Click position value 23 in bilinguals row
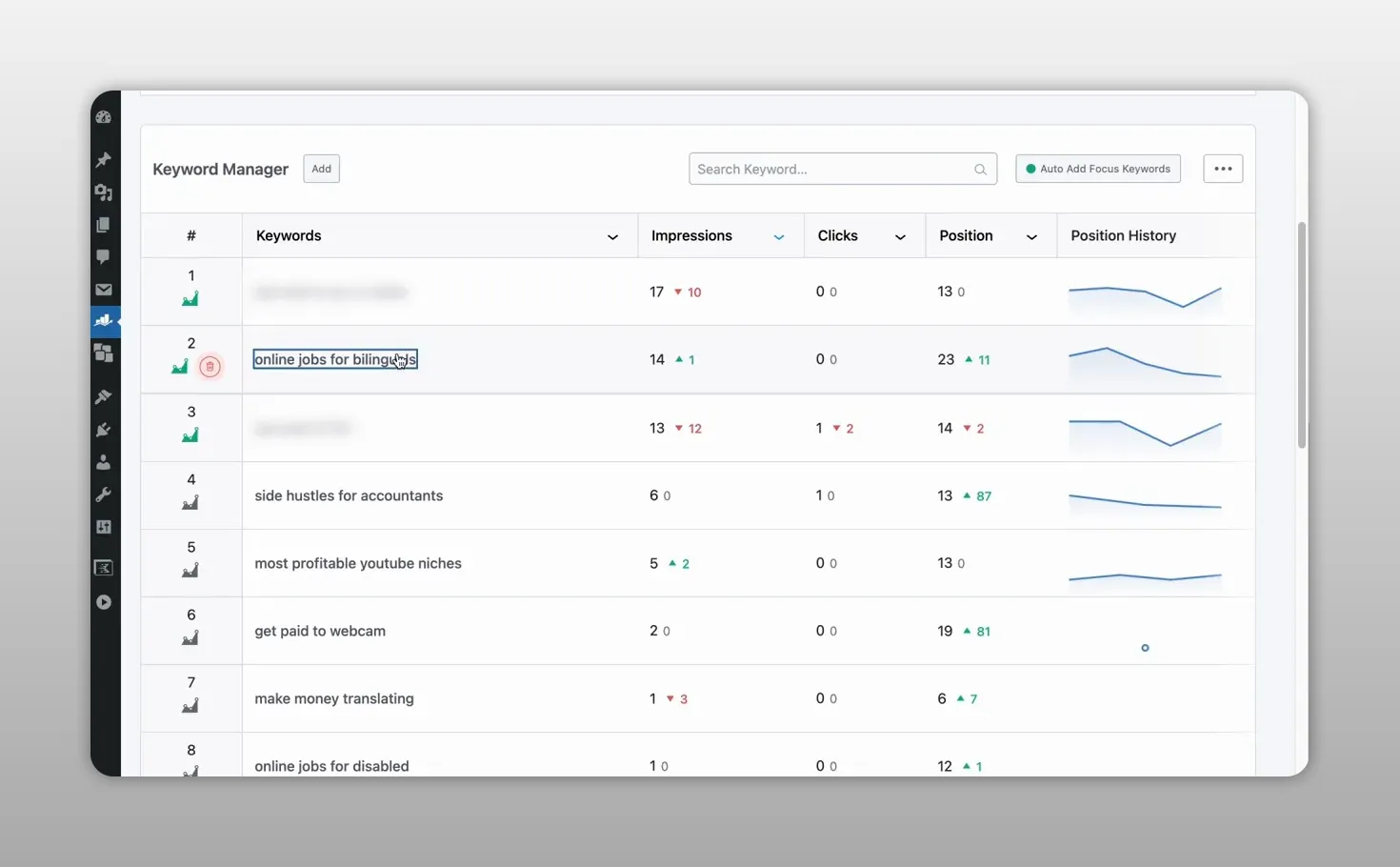 [x=946, y=359]
